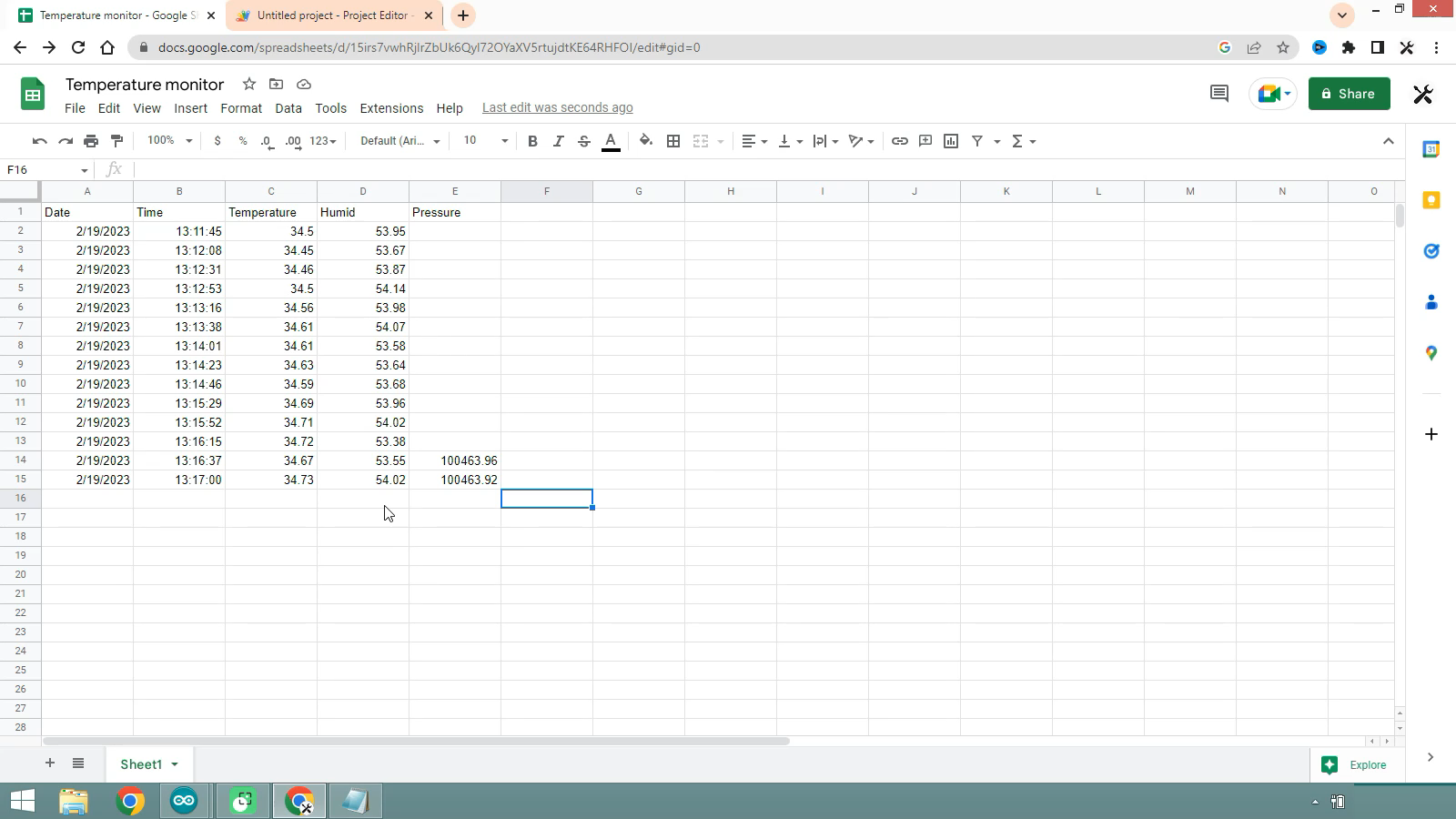Open the zoom level dropdown
The width and height of the screenshot is (1456, 819).
(x=170, y=141)
